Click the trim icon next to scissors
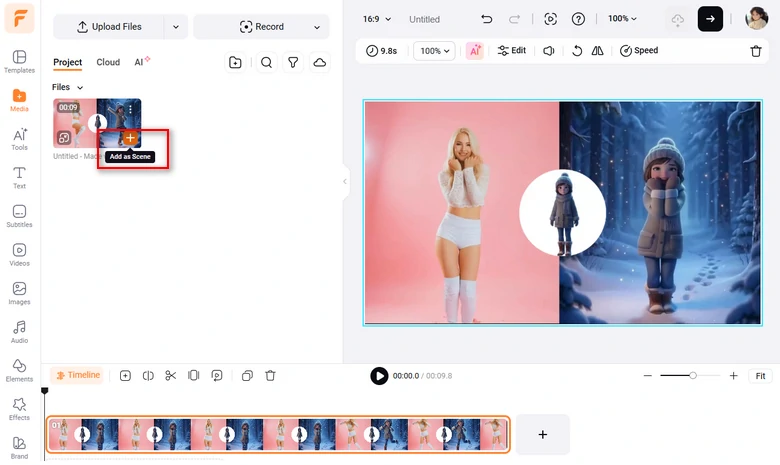The height and width of the screenshot is (465, 780). point(194,376)
